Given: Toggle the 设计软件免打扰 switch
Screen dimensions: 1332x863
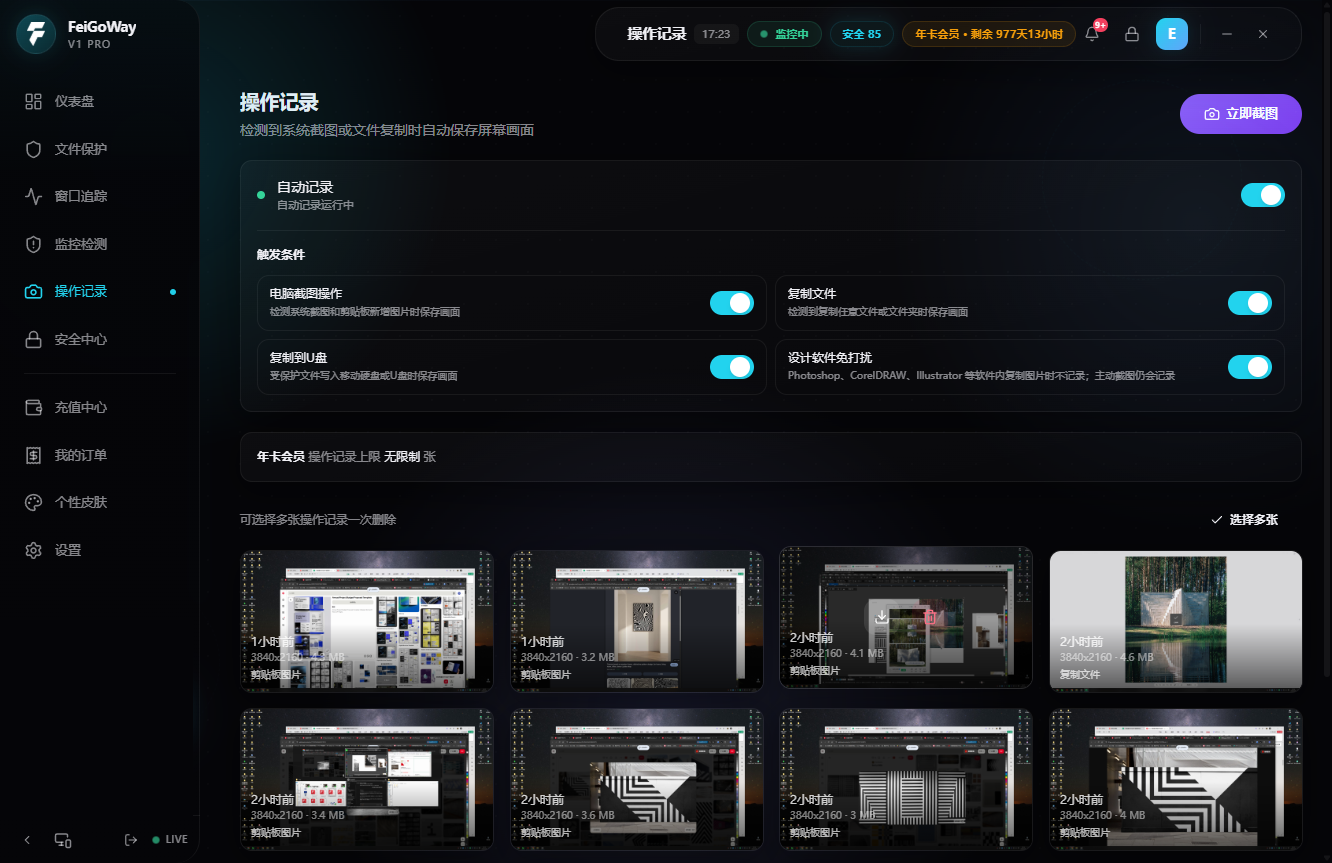Looking at the screenshot, I should [x=1250, y=367].
